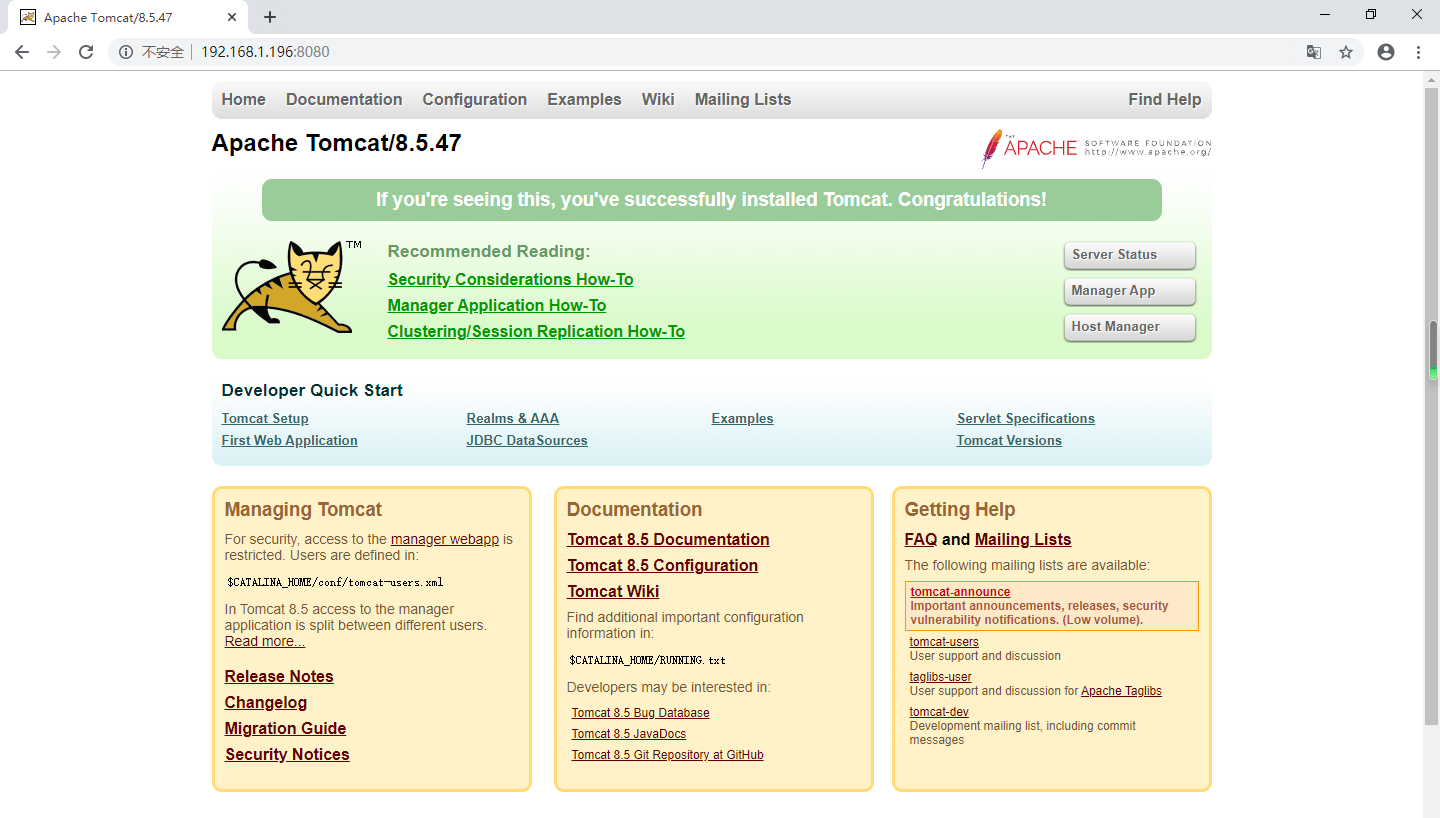Open the tomcat-users mailing list link
1440x818 pixels.
[944, 642]
